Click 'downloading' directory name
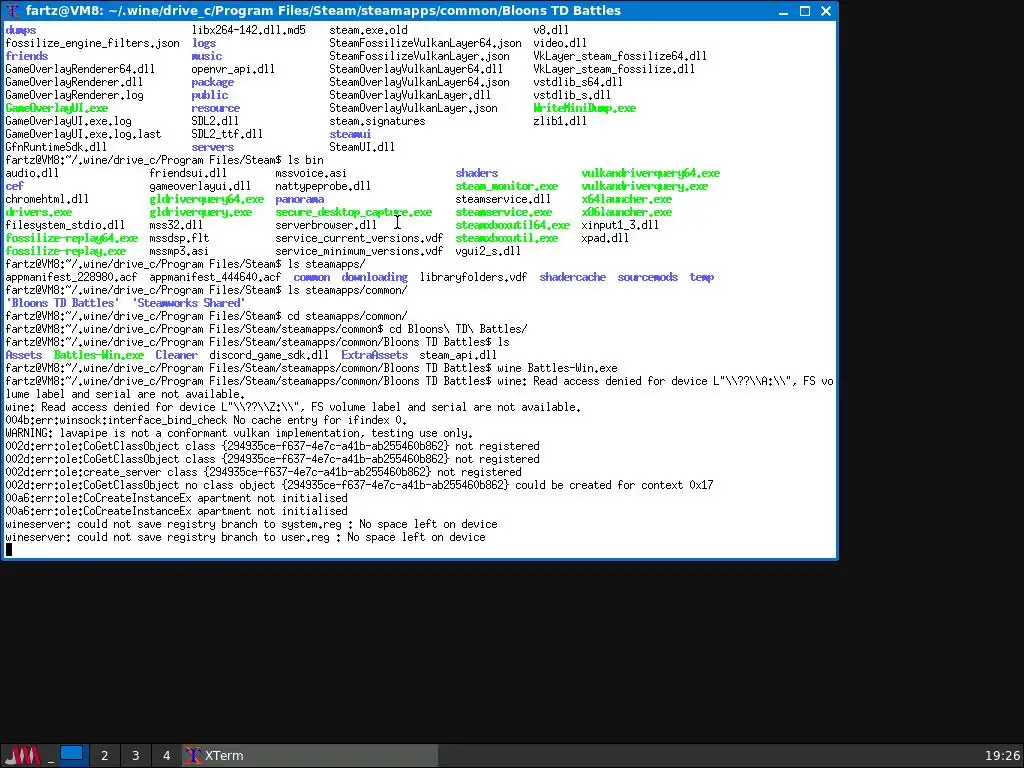 click(x=374, y=277)
